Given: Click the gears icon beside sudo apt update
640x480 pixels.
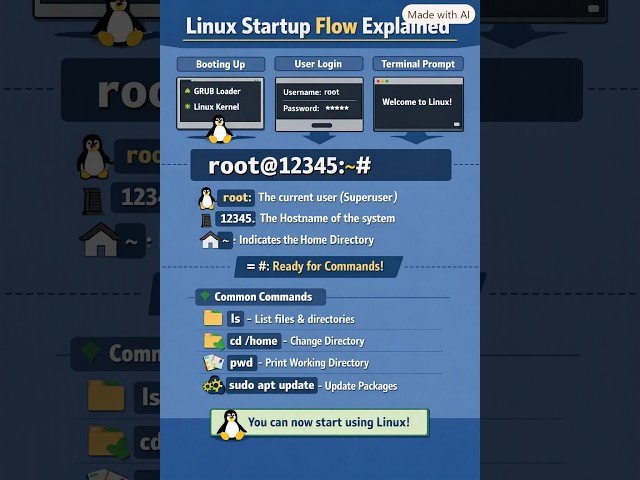Looking at the screenshot, I should (x=213, y=385).
